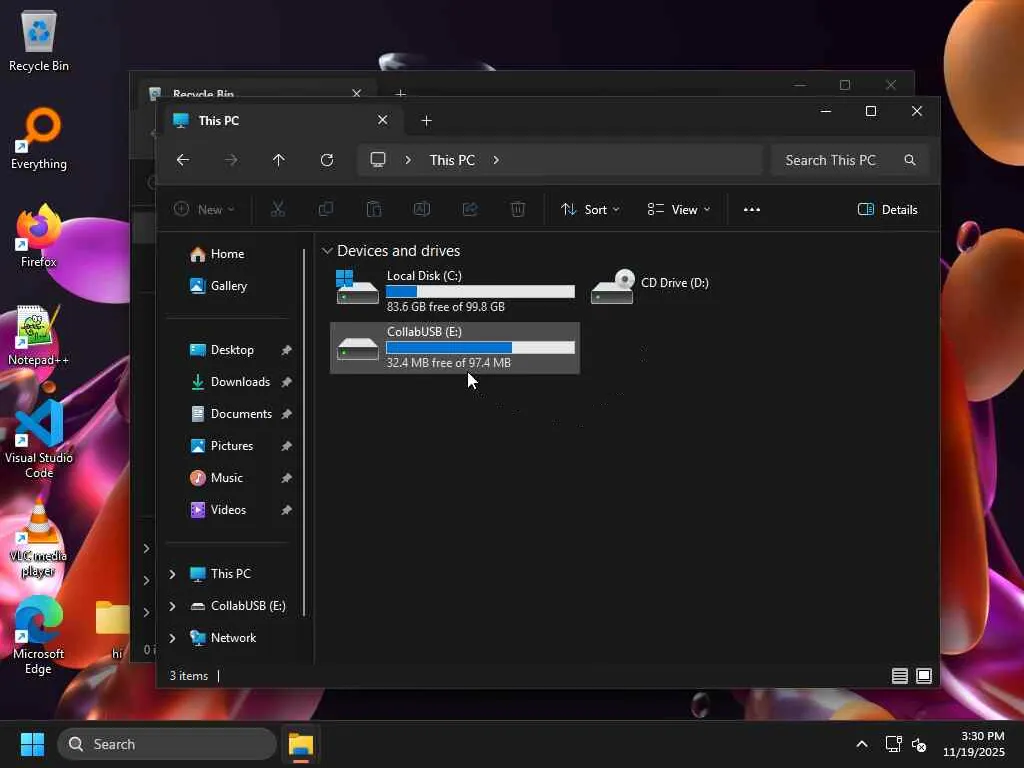Open Notepad++ desktop shortcut

coord(39,335)
